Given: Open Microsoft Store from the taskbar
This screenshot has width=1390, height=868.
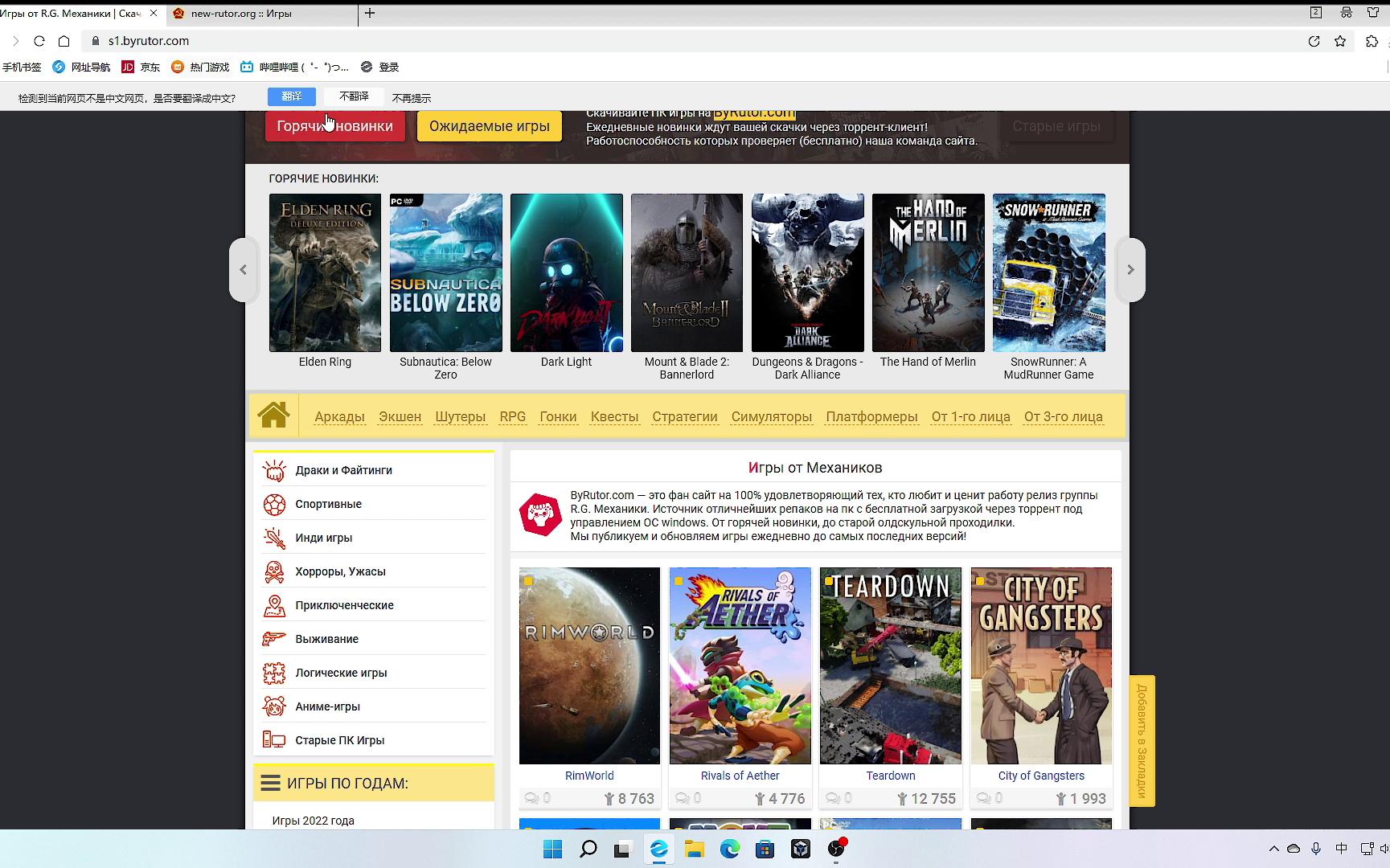Looking at the screenshot, I should pyautogui.click(x=765, y=849).
